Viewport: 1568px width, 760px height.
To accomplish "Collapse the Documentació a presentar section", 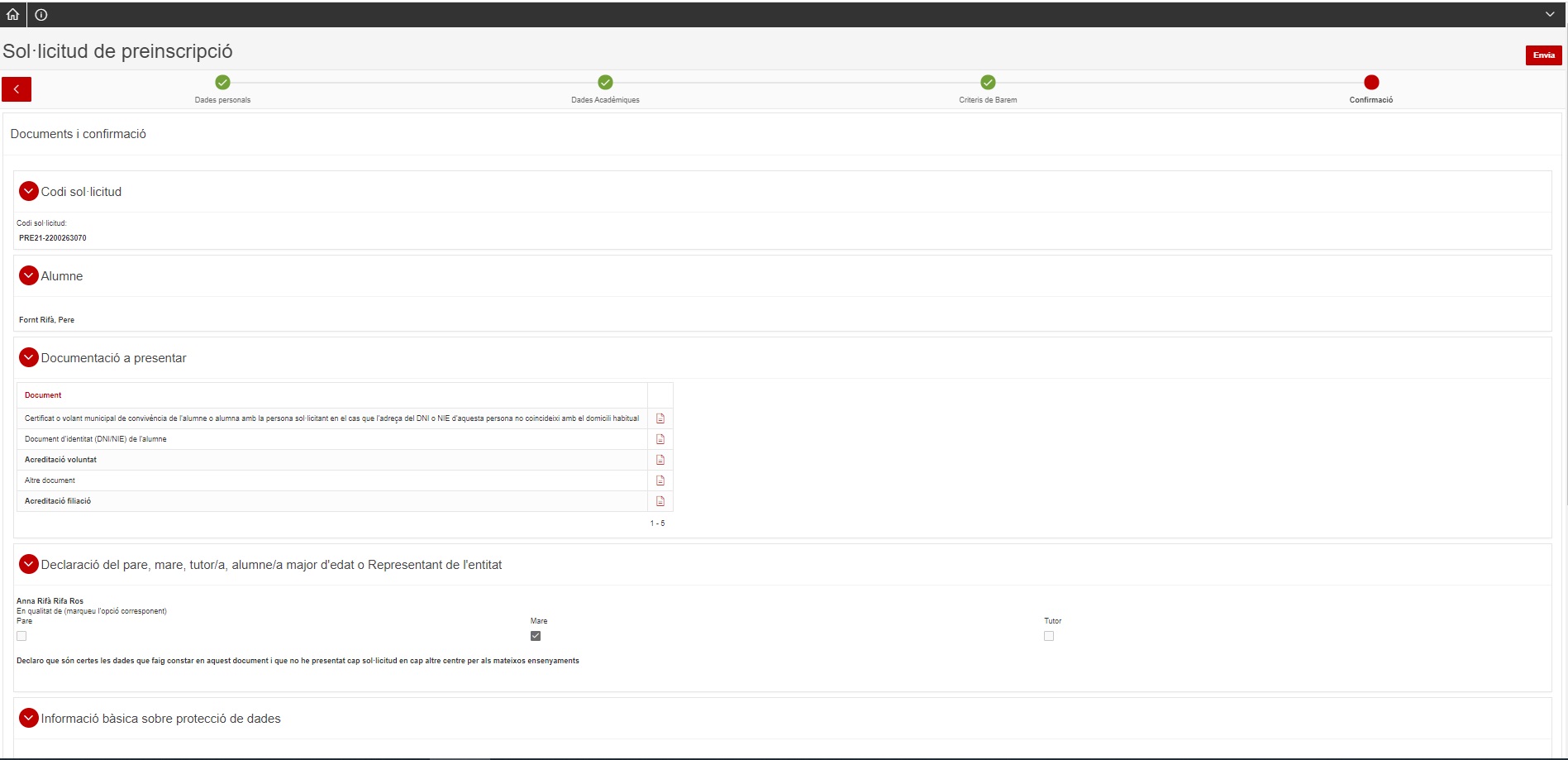I will 29,357.
